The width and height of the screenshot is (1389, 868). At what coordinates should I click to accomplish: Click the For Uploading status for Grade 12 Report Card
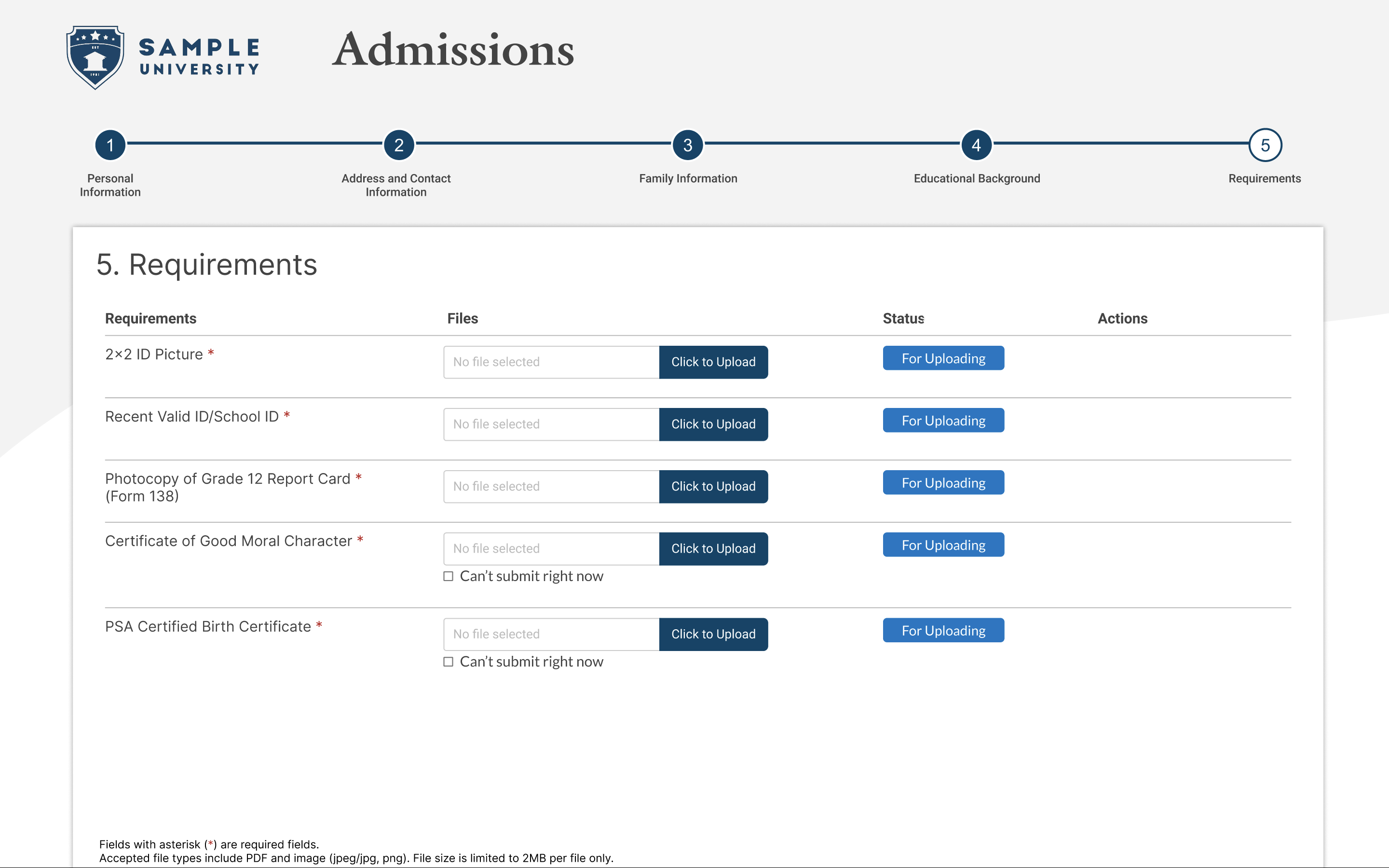[x=943, y=482]
